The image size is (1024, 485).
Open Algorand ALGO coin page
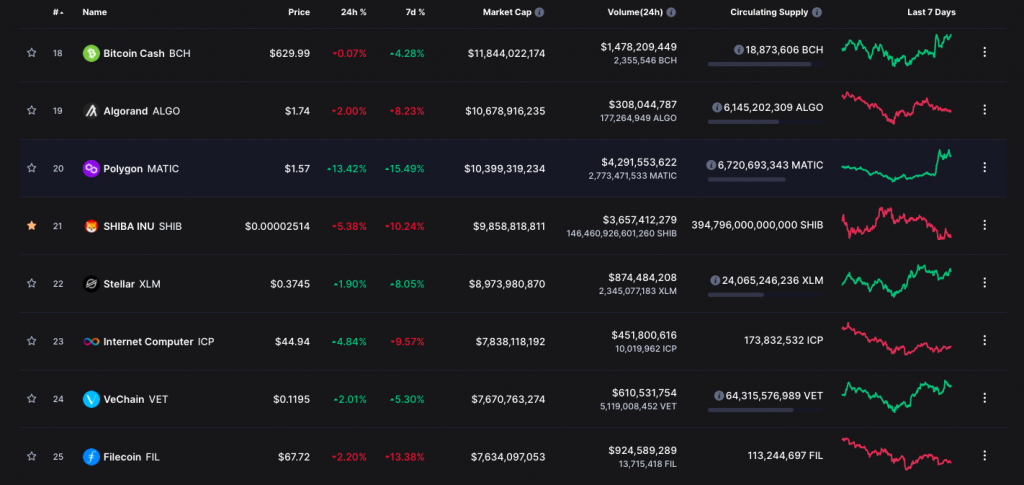(142, 111)
